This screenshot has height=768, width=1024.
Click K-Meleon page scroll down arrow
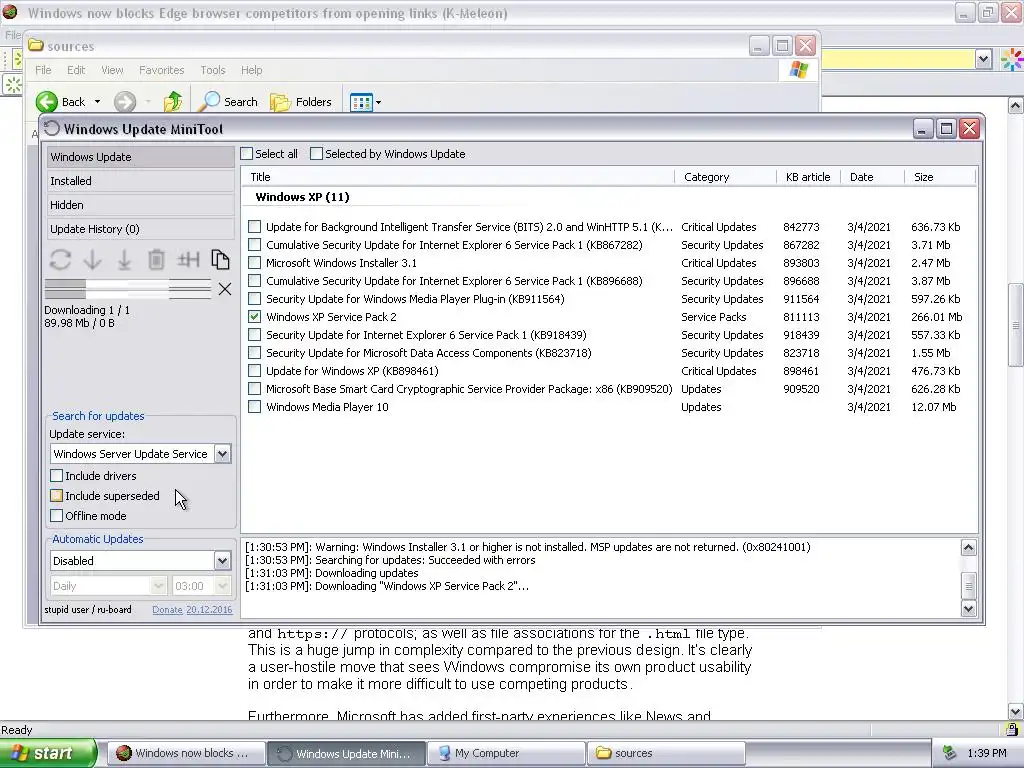1016,712
